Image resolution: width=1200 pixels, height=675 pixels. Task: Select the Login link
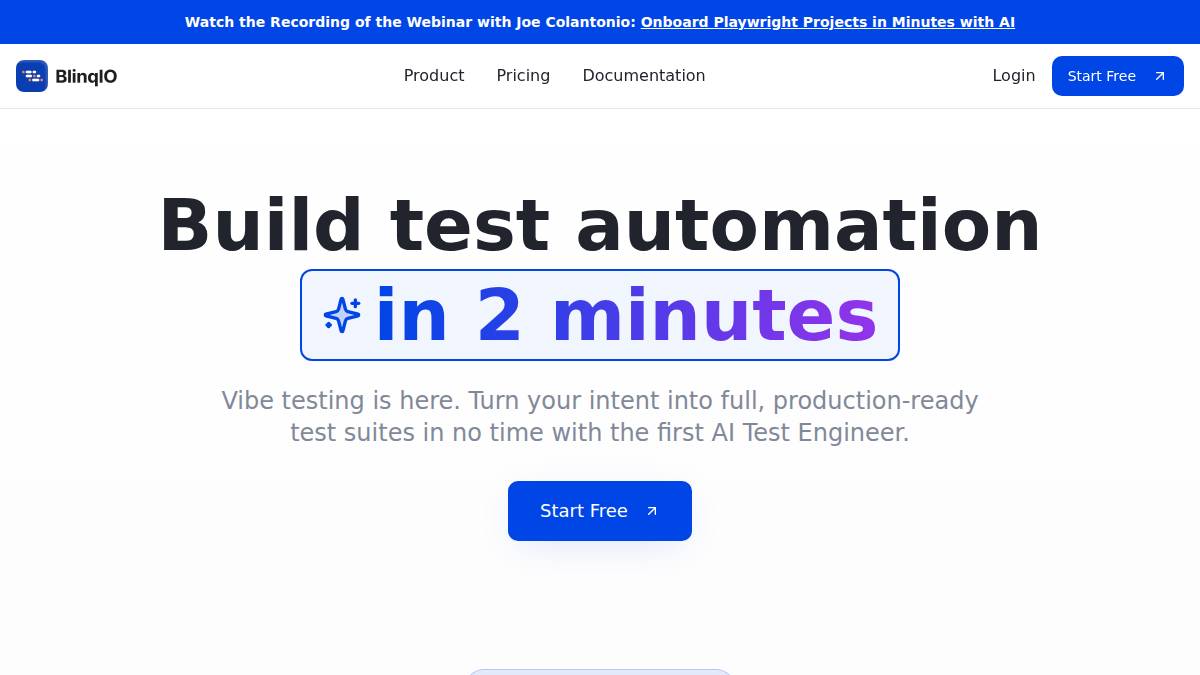point(1013,76)
